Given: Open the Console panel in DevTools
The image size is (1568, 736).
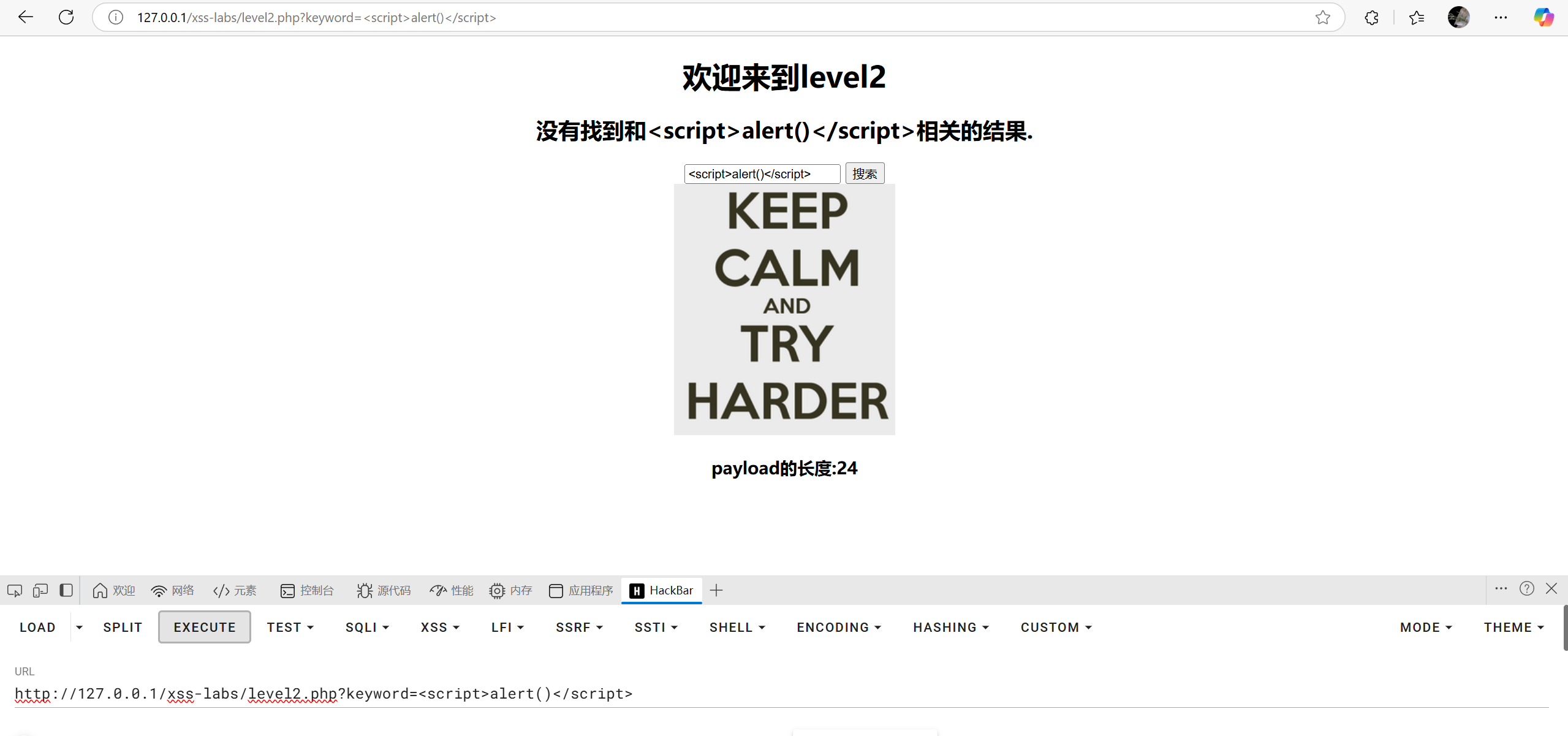Looking at the screenshot, I should click(307, 590).
